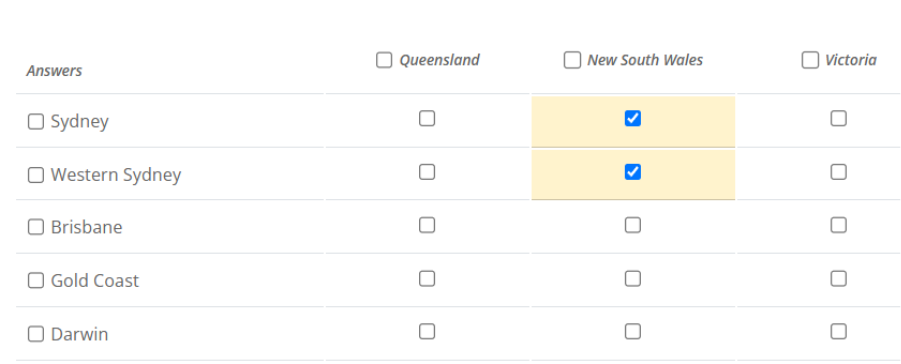The image size is (901, 364).
Task: Check Sydney under Victoria
Action: point(838,118)
